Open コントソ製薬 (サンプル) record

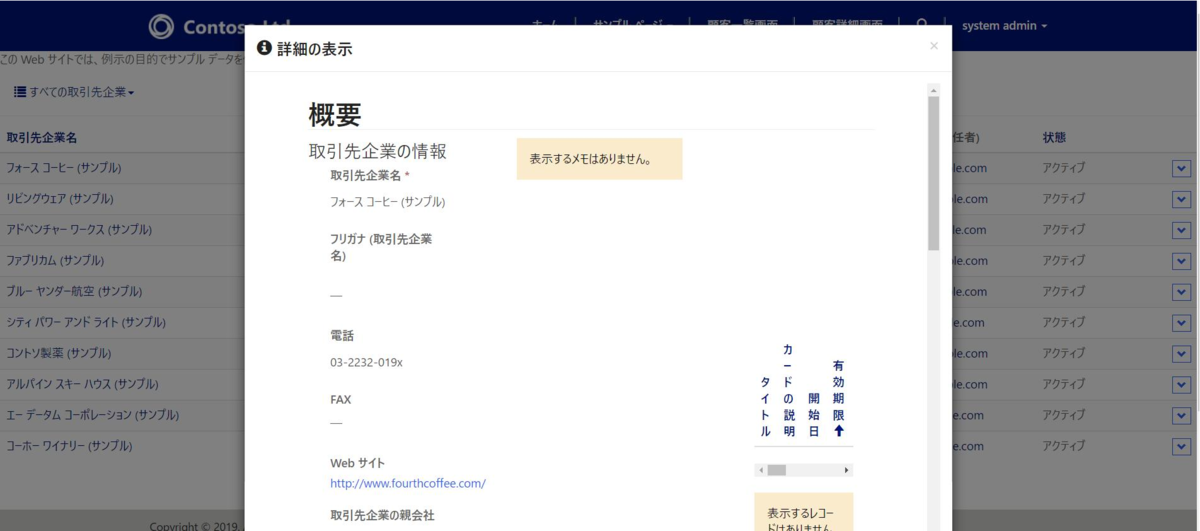click(59, 354)
